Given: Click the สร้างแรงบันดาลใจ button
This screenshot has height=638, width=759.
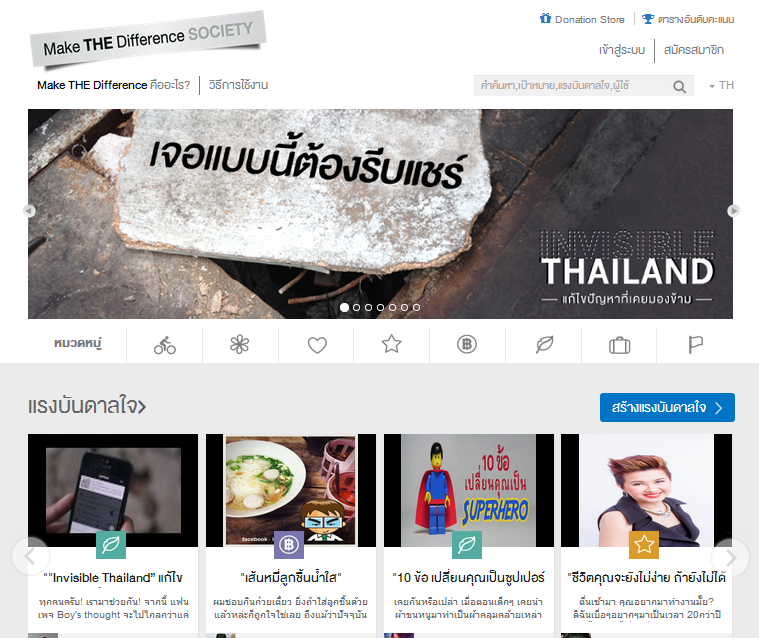Looking at the screenshot, I should coord(667,408).
